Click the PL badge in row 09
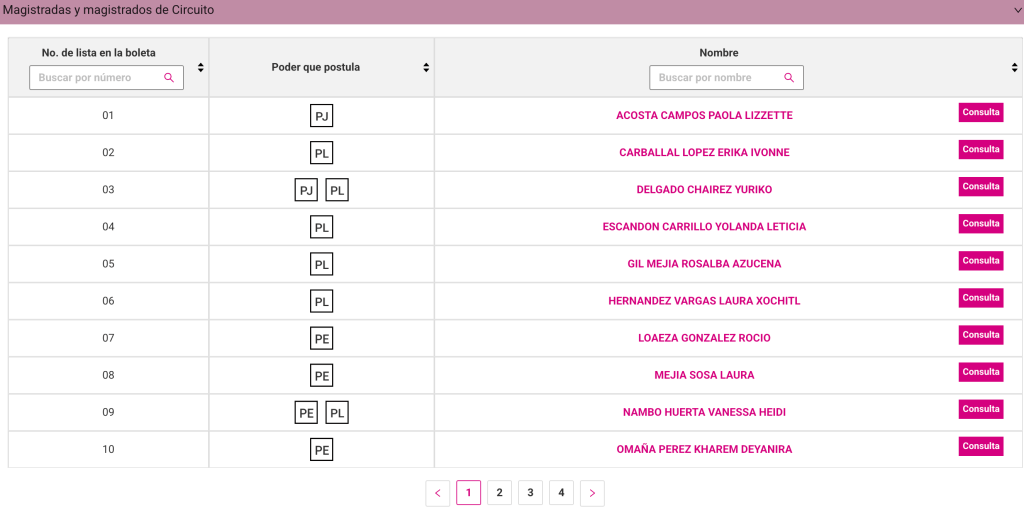Viewport: 1024px width, 507px height. (337, 412)
